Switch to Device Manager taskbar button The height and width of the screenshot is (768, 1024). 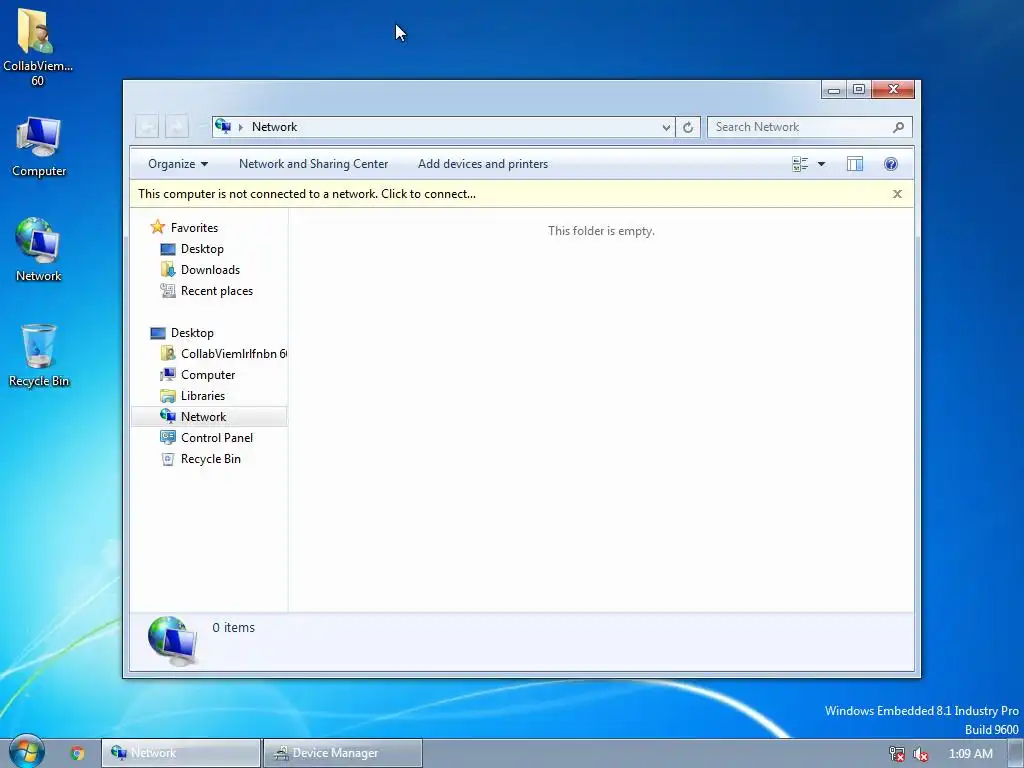point(343,753)
